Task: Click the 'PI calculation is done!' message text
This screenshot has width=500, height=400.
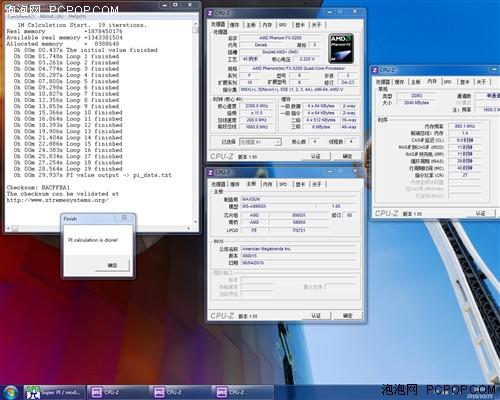Action: [93, 240]
